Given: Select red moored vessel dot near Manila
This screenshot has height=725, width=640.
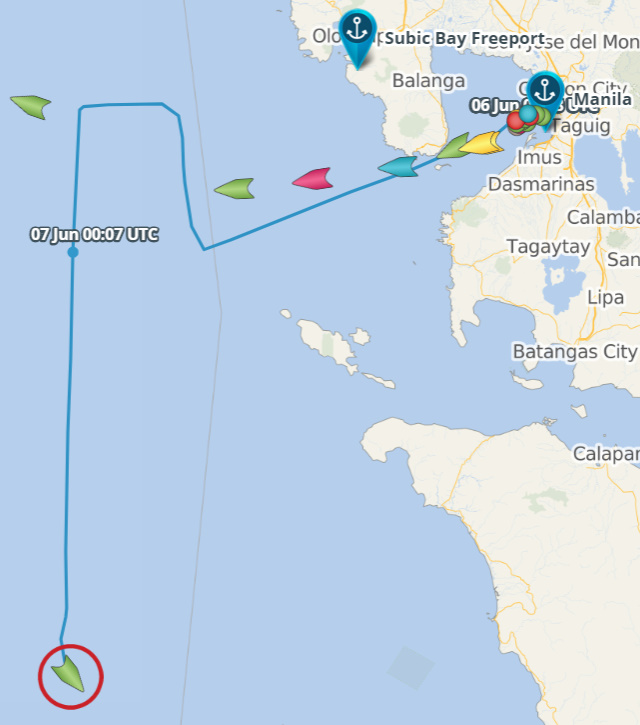Looking at the screenshot, I should click(x=516, y=121).
